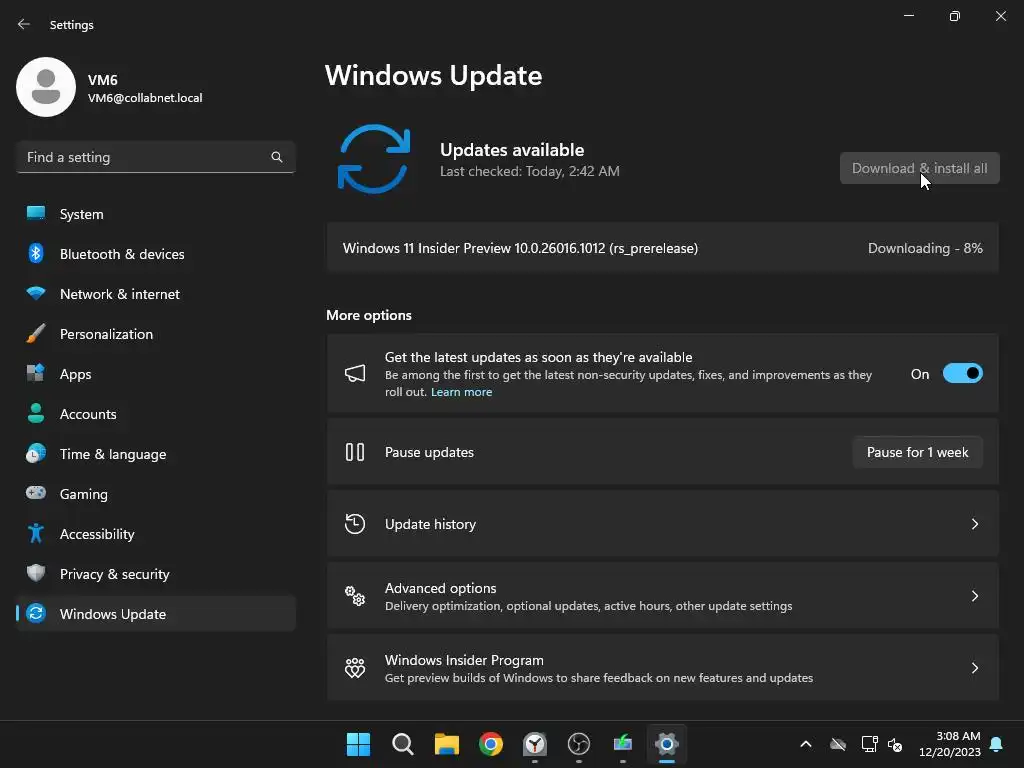Click the VM6 user profile avatar
1024x768 pixels.
coord(46,87)
